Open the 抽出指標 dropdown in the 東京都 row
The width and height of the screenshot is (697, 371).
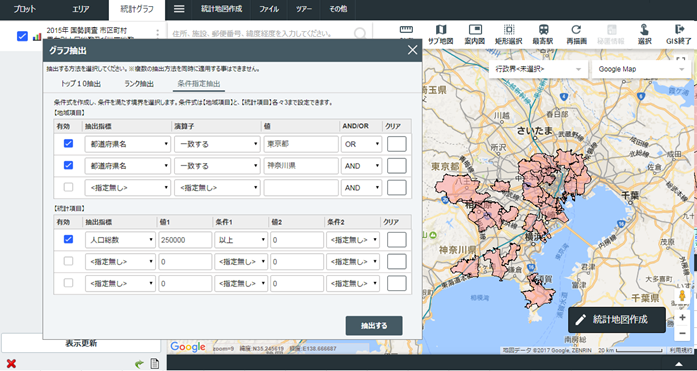click(128, 144)
